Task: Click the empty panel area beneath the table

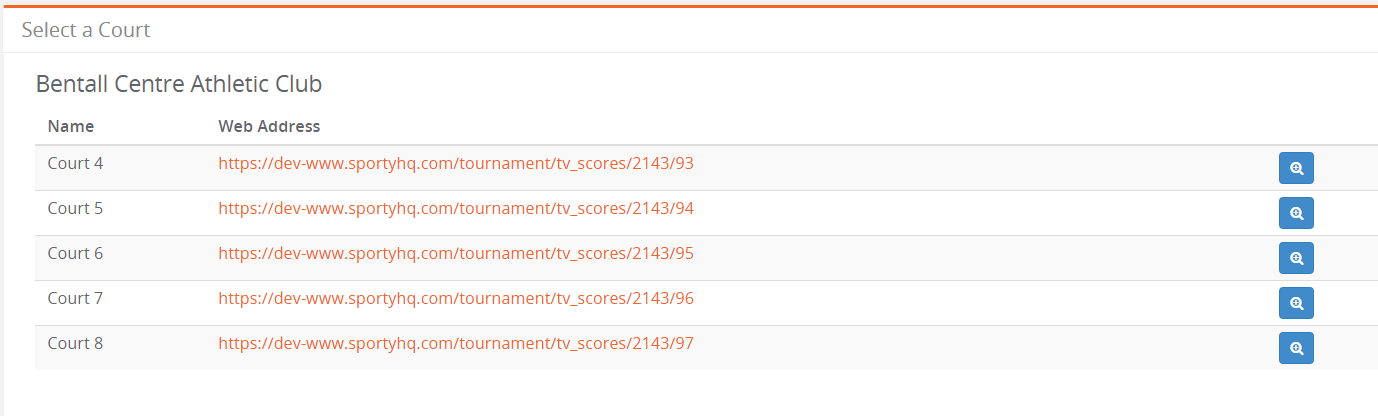Action: [690, 392]
